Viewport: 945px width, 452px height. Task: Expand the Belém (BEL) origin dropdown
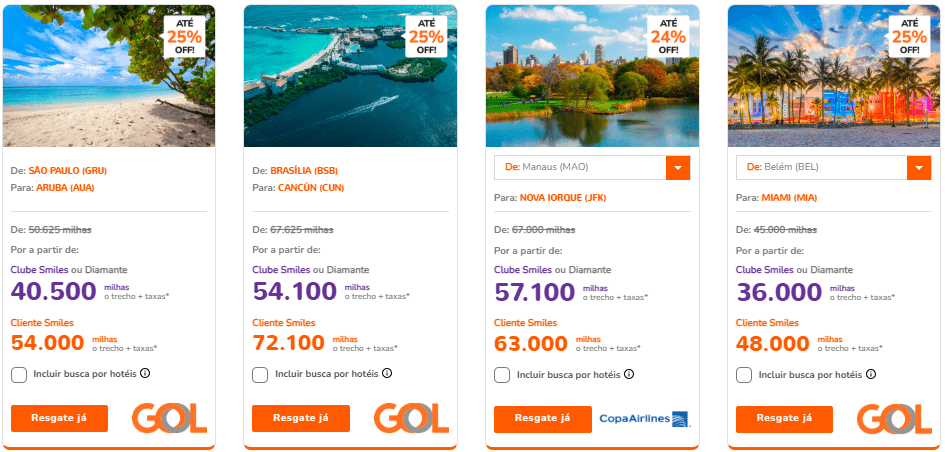(x=920, y=167)
